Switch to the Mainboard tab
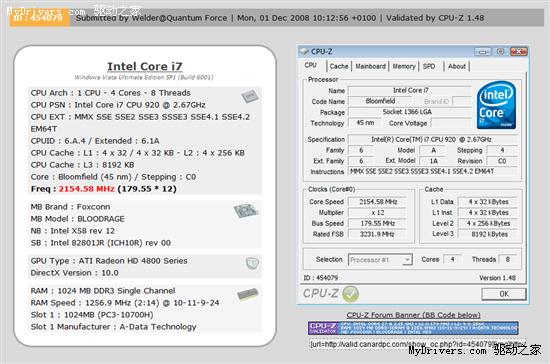This screenshot has width=550, height=364. 370,66
